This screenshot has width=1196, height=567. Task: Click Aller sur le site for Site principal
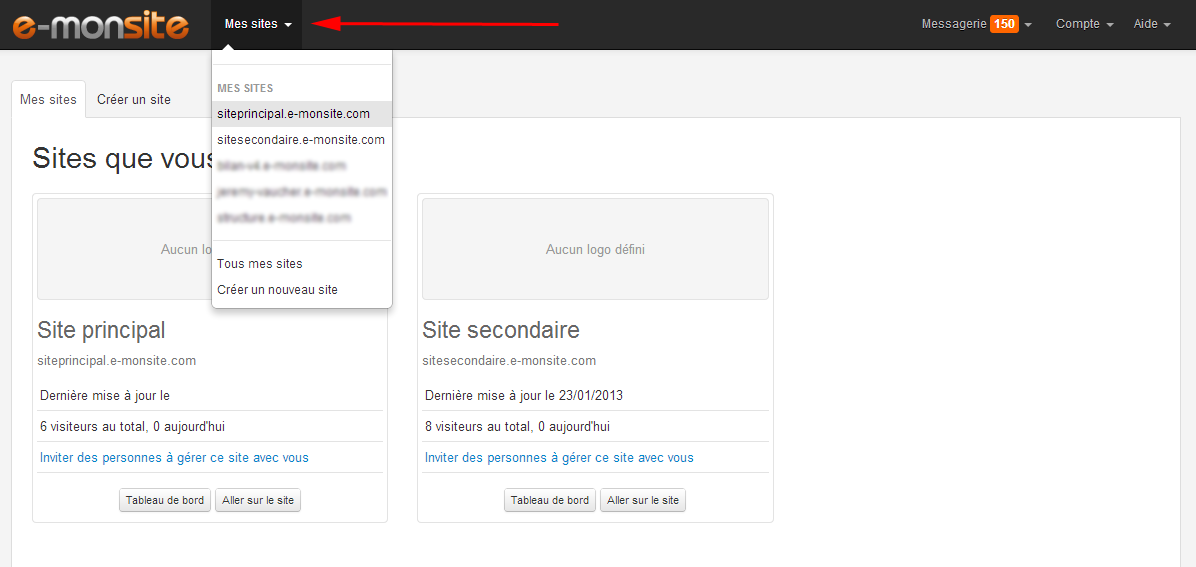(259, 501)
